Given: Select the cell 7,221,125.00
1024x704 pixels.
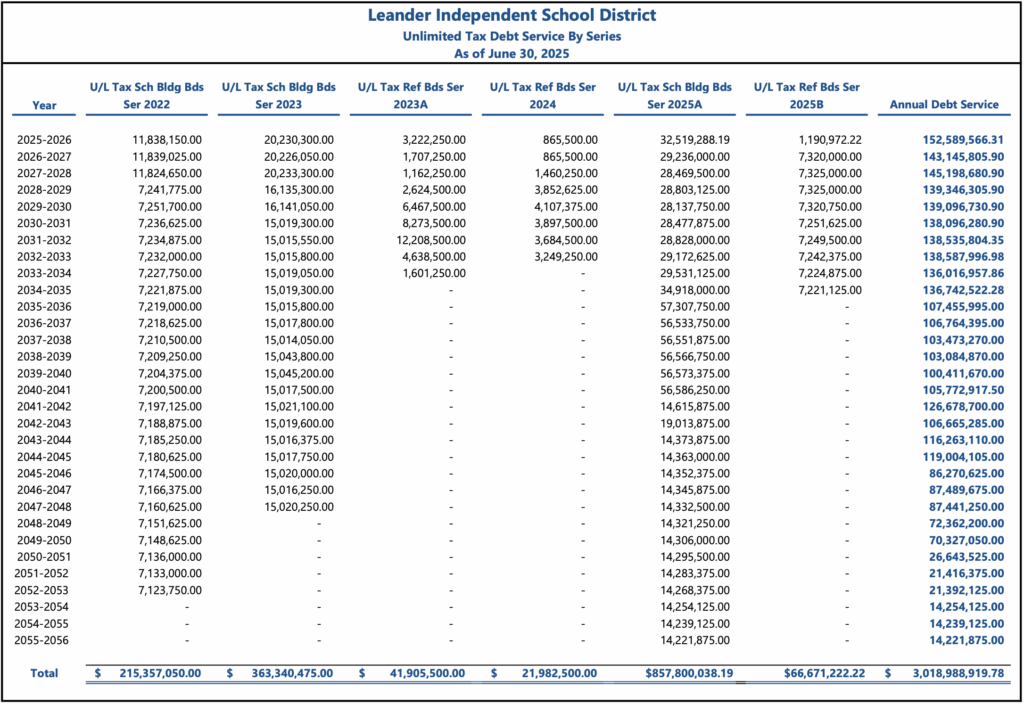Looking at the screenshot, I should pyautogui.click(x=830, y=290).
